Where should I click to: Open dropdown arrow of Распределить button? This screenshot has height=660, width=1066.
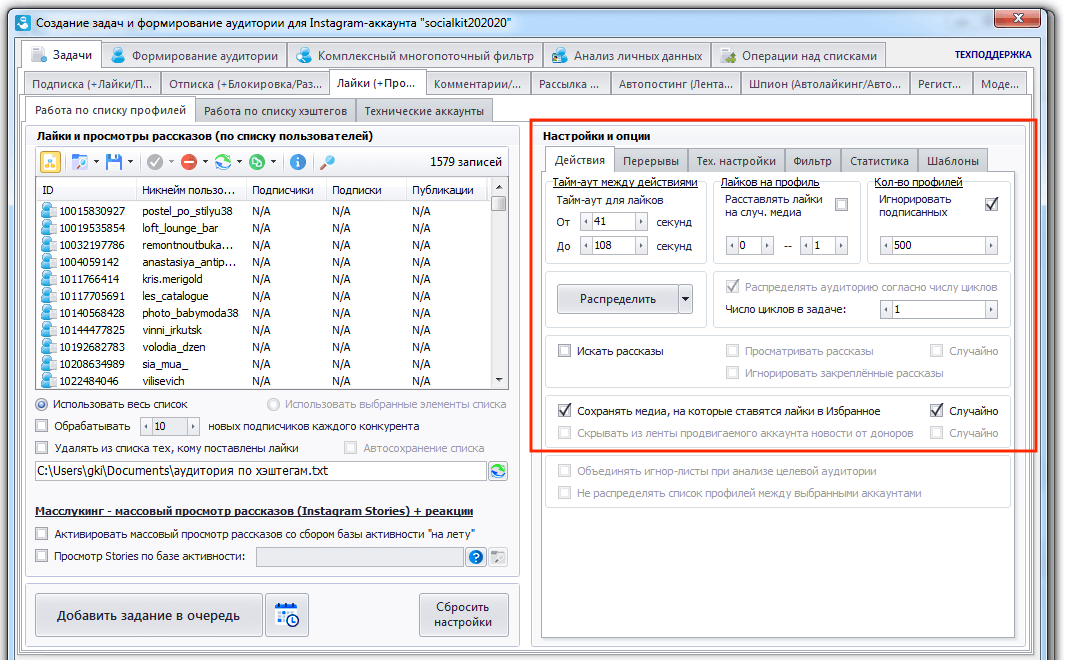[685, 299]
